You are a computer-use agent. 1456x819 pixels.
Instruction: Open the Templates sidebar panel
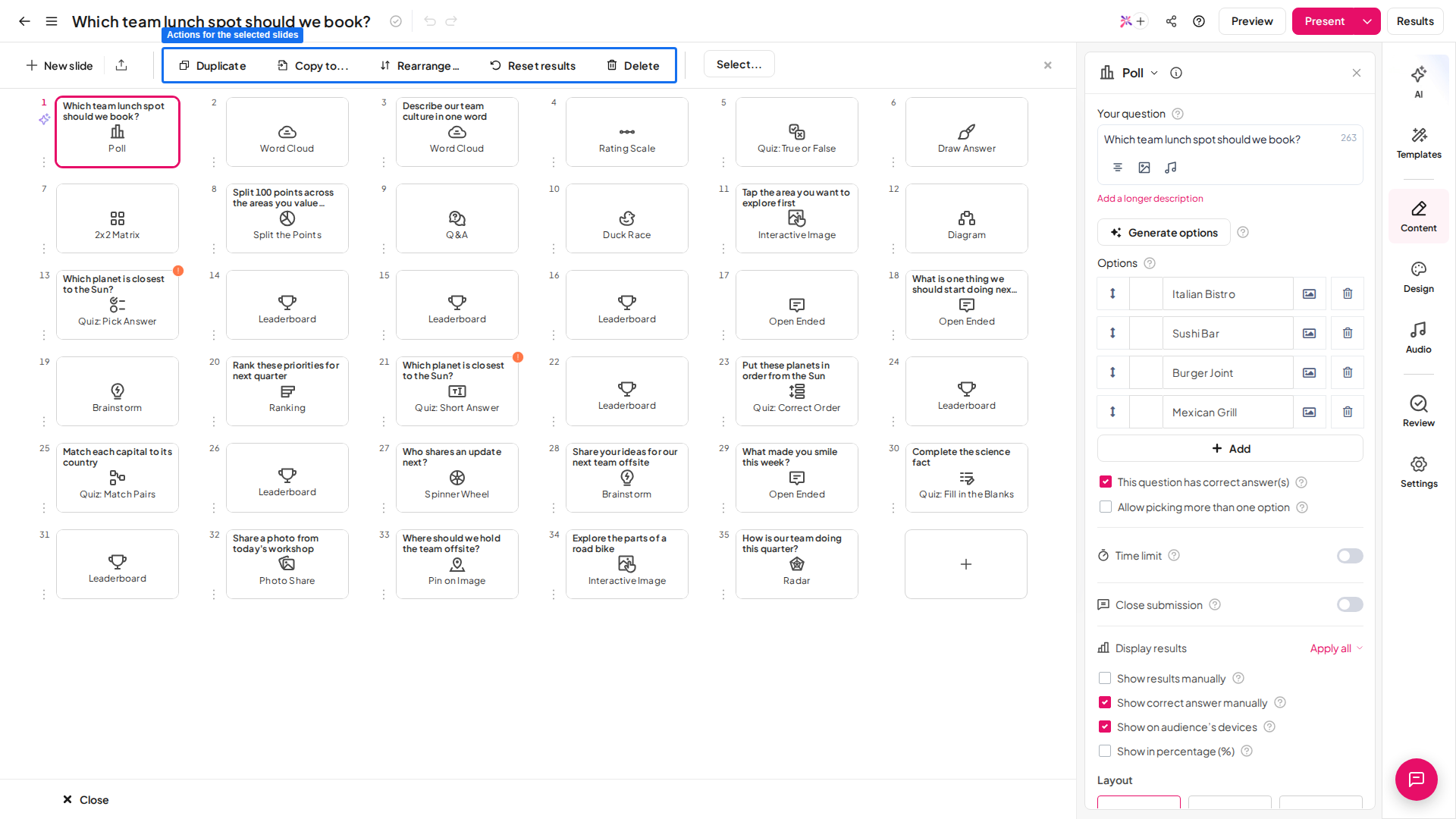1419,143
